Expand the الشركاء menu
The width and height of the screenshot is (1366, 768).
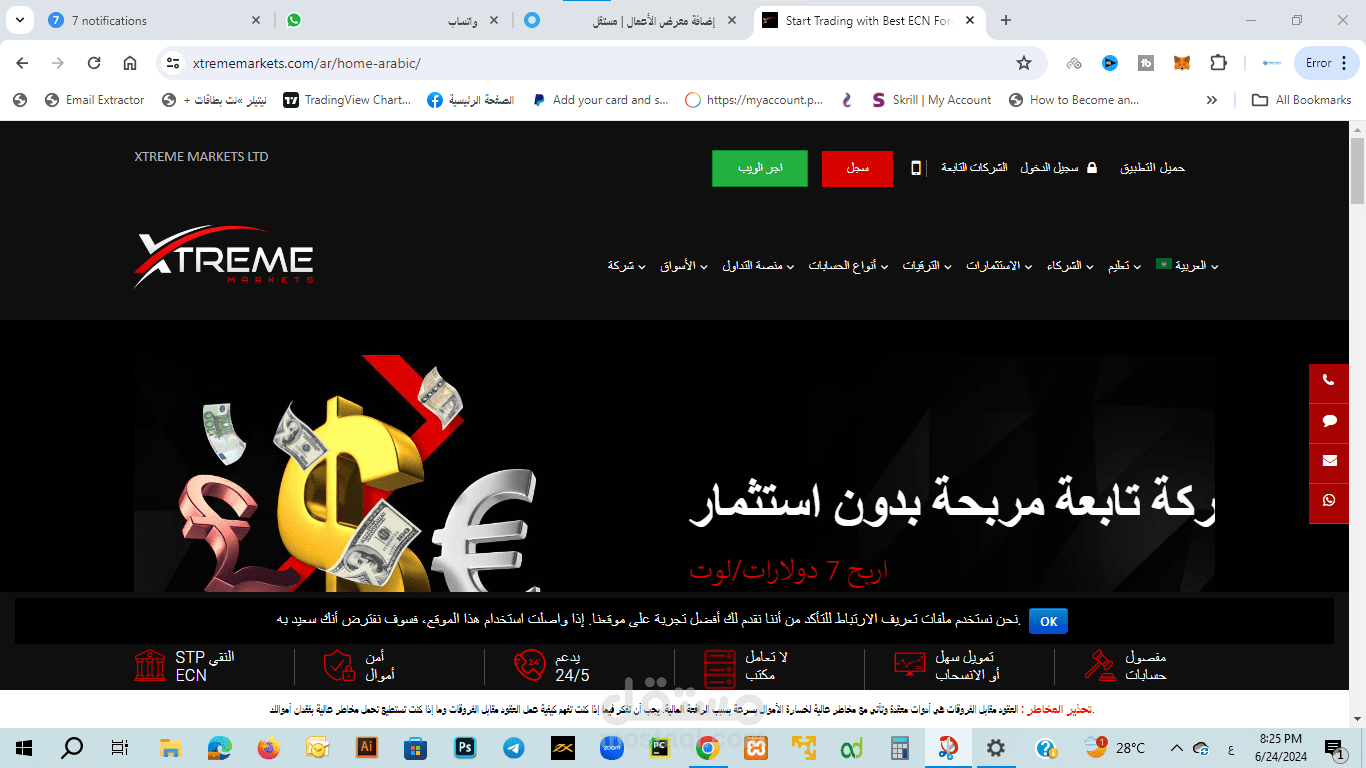[x=1070, y=266]
